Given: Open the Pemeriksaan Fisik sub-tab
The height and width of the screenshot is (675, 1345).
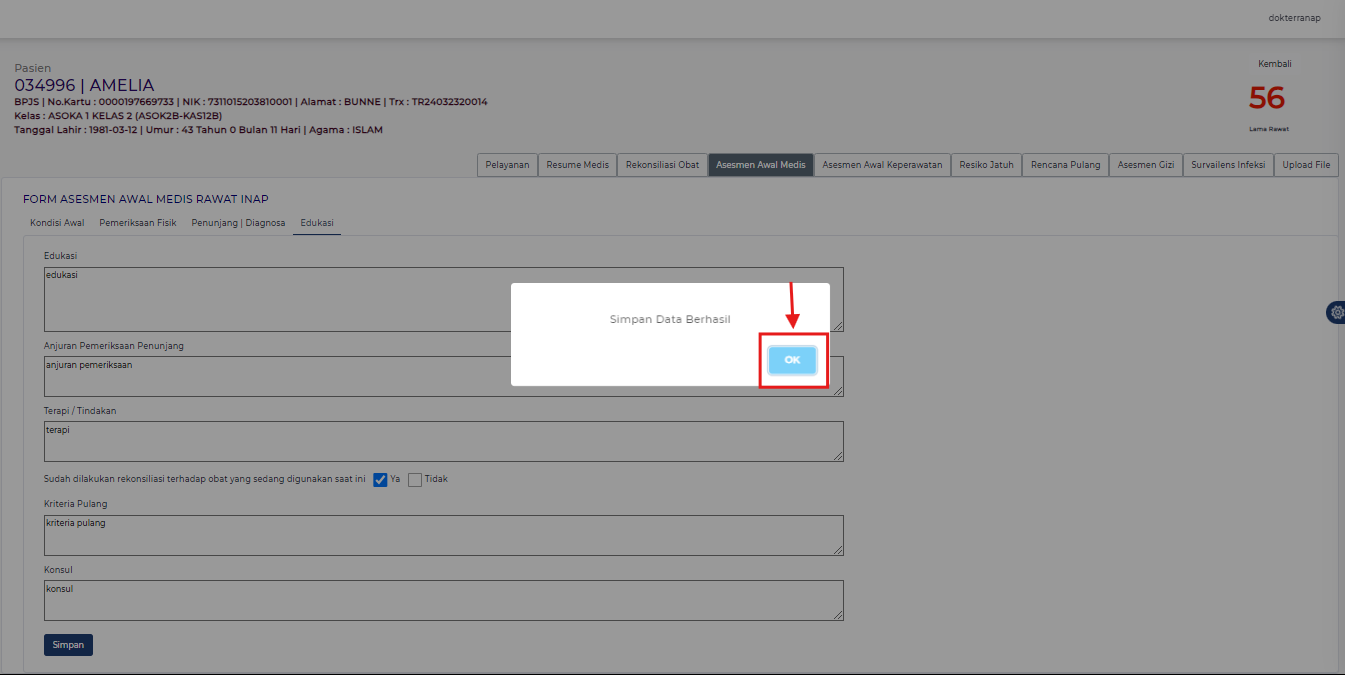Looking at the screenshot, I should point(138,223).
